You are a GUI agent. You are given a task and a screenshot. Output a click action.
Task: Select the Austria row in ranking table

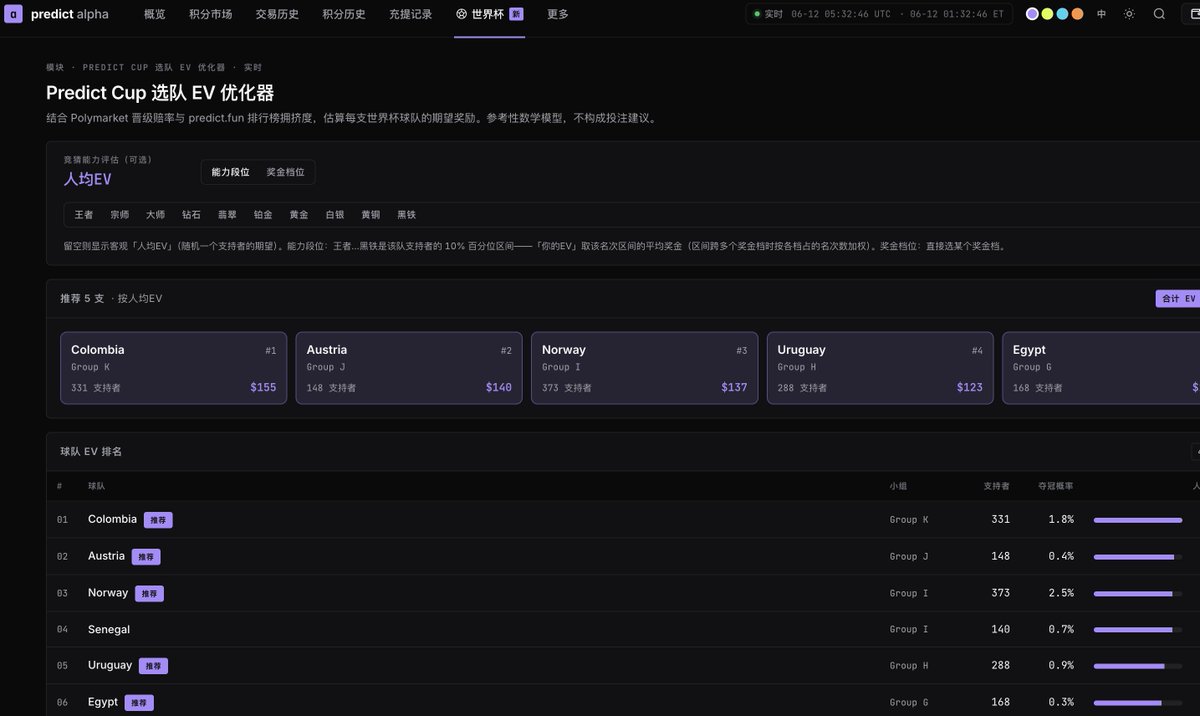623,556
